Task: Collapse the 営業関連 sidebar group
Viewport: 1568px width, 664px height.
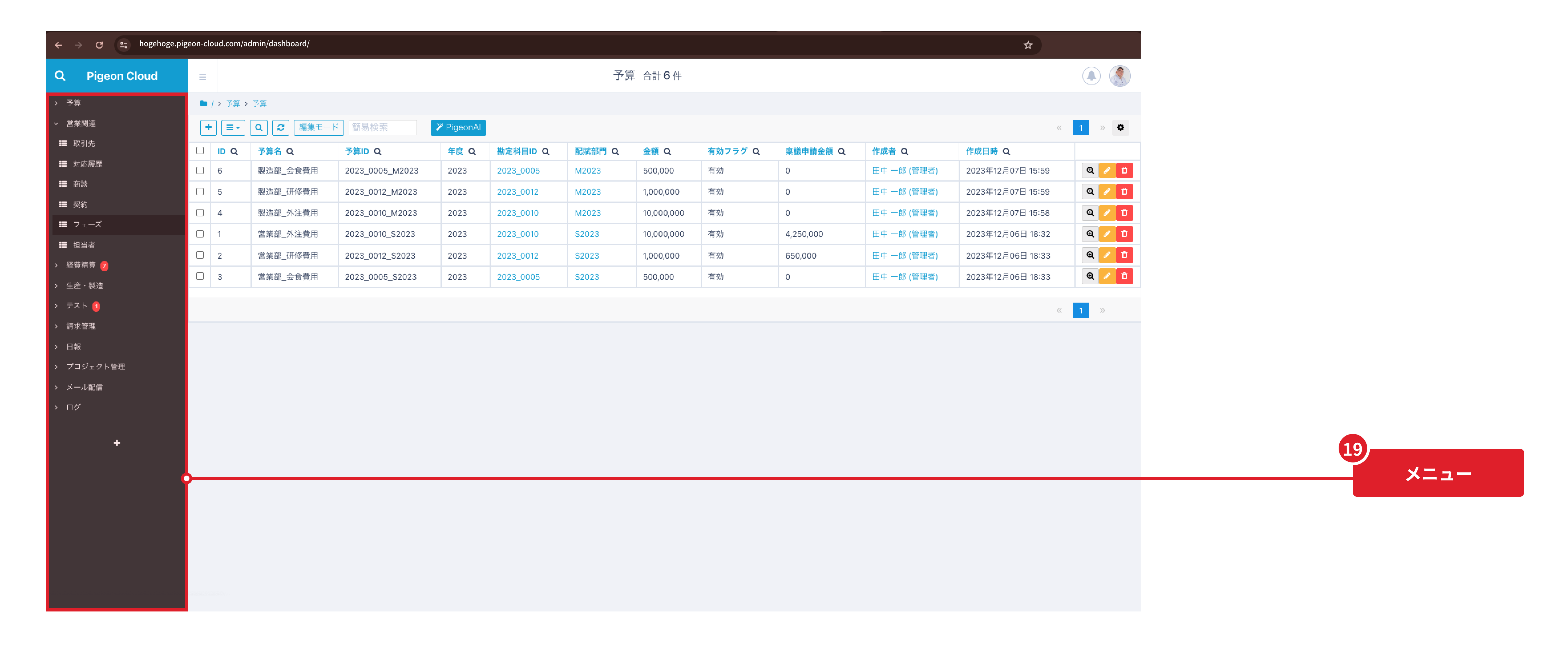Action: (80, 124)
